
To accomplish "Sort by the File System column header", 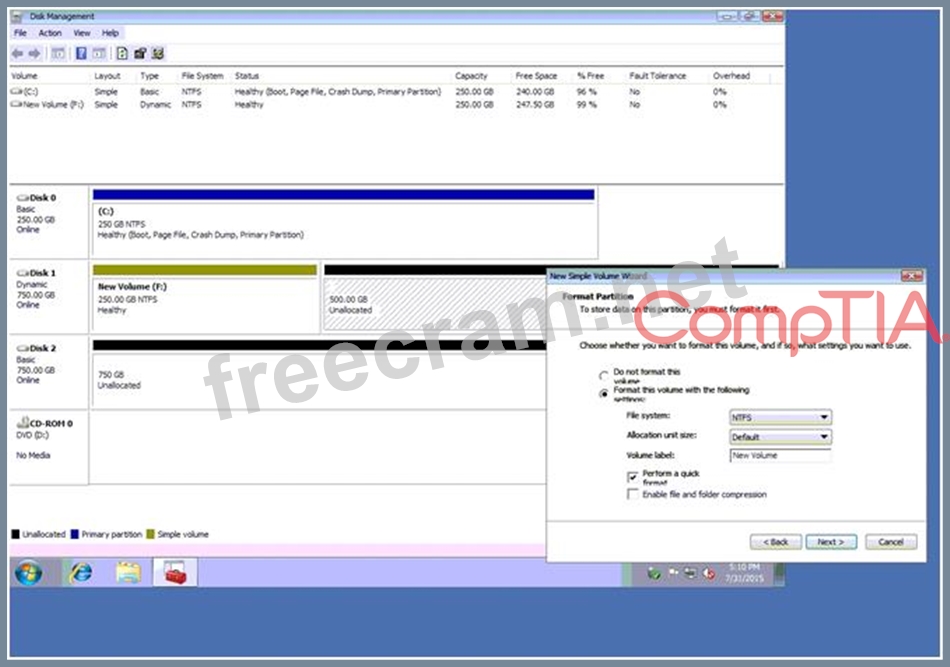I will click(204, 76).
